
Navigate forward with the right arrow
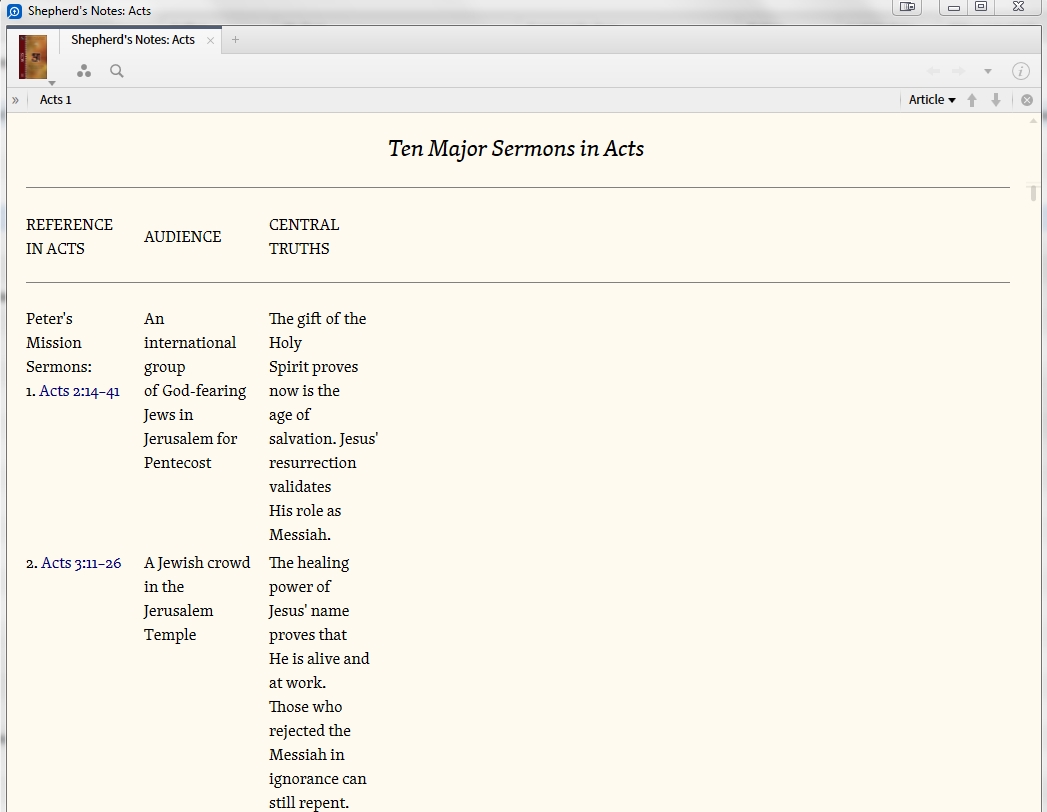click(x=959, y=71)
